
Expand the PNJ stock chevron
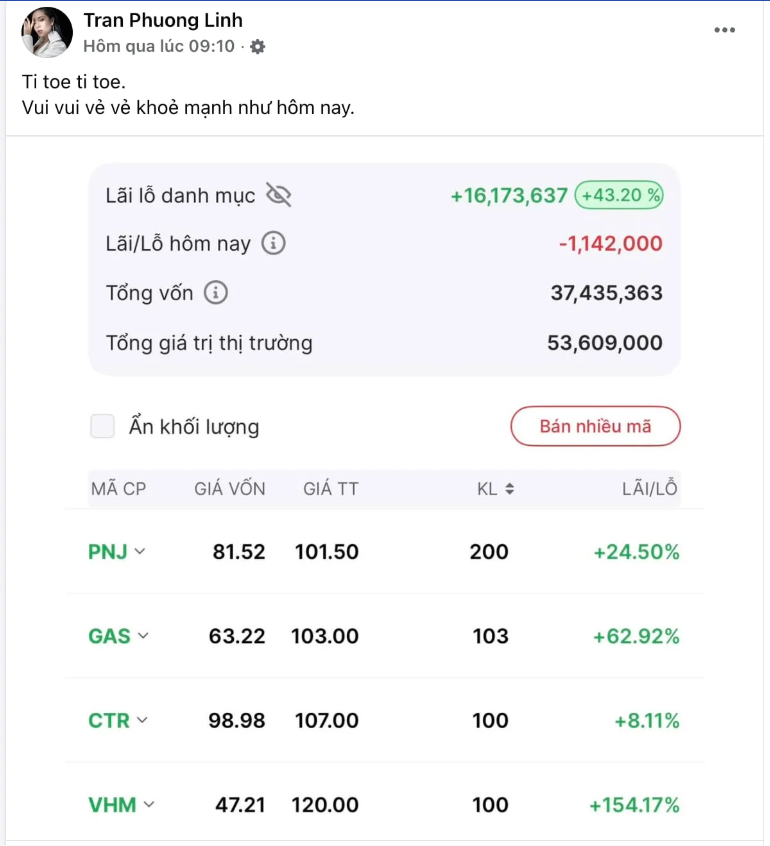[x=140, y=551]
